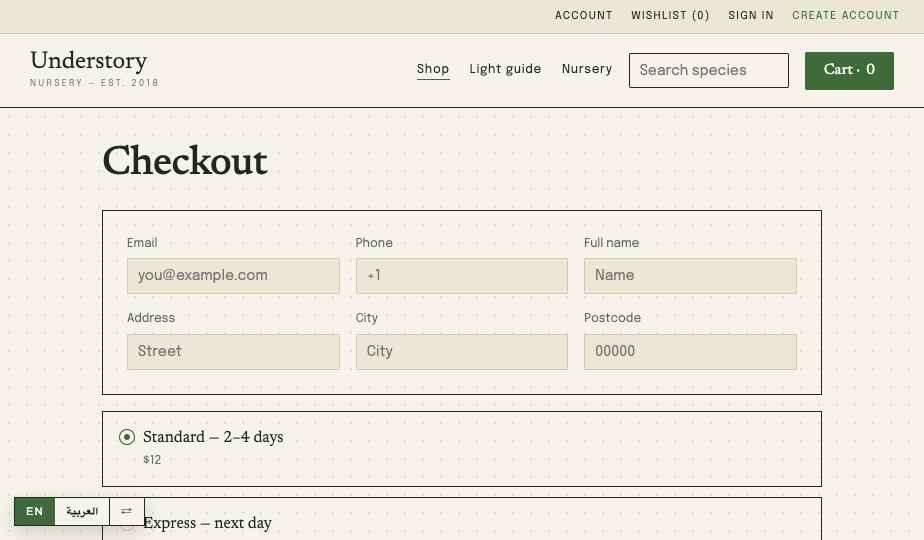
Task: Click the Email field label
Action: [x=142, y=243]
